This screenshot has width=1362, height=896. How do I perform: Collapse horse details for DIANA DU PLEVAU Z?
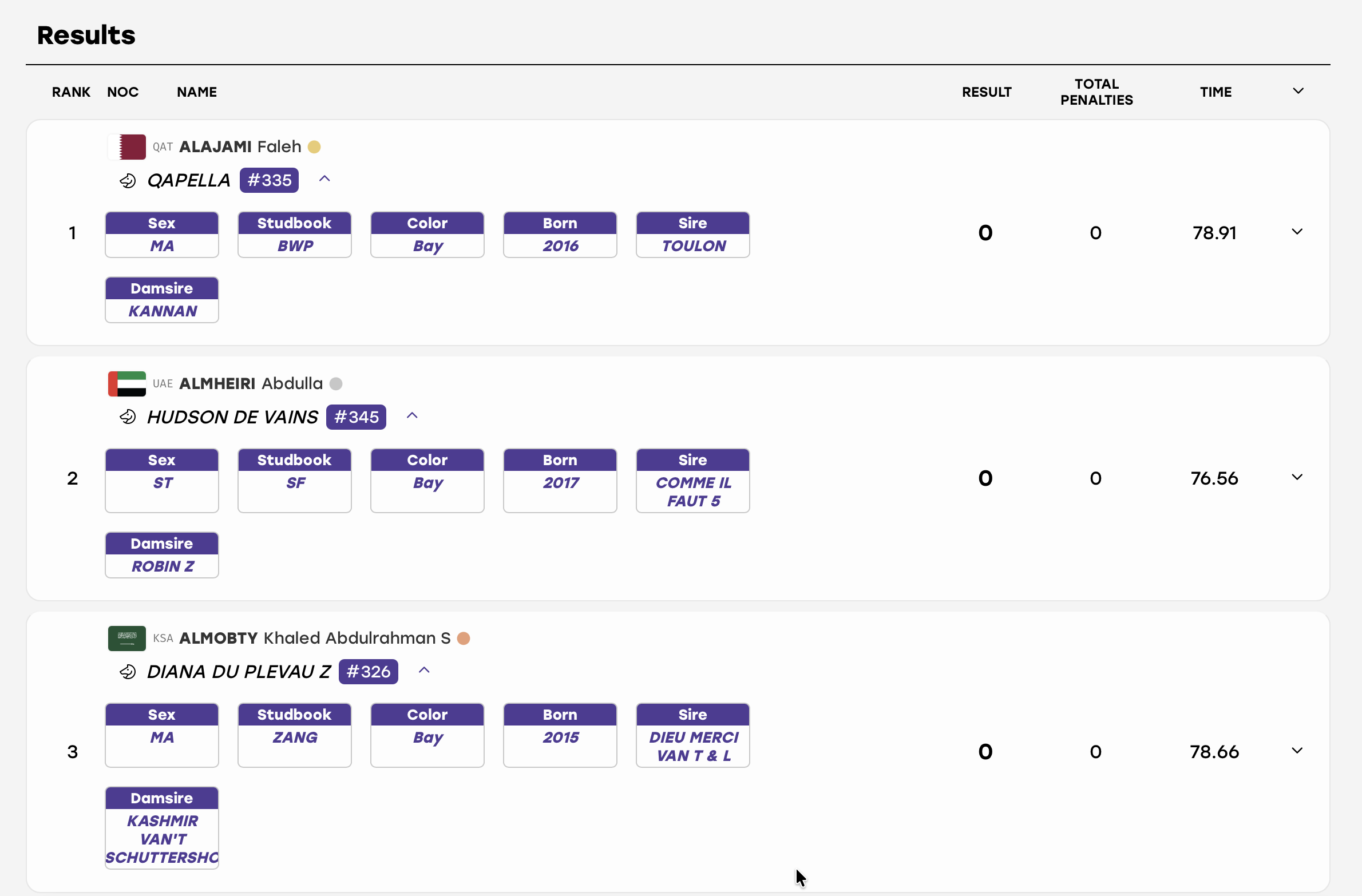[x=424, y=671]
